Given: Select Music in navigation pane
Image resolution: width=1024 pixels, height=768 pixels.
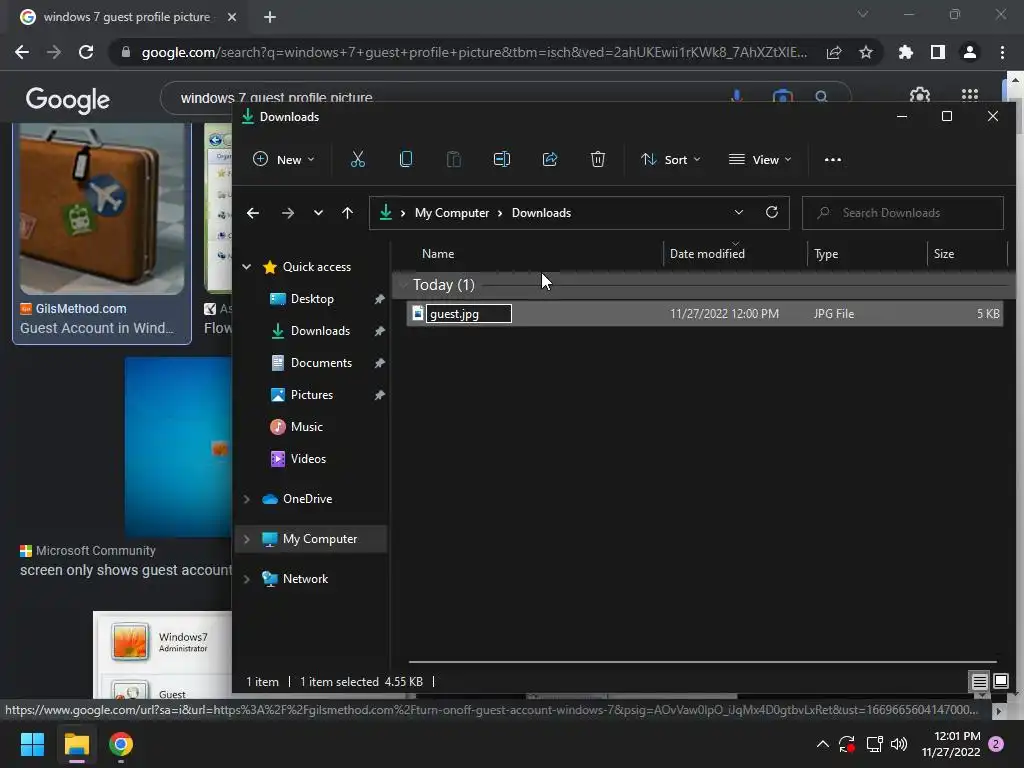Looking at the screenshot, I should point(306,426).
